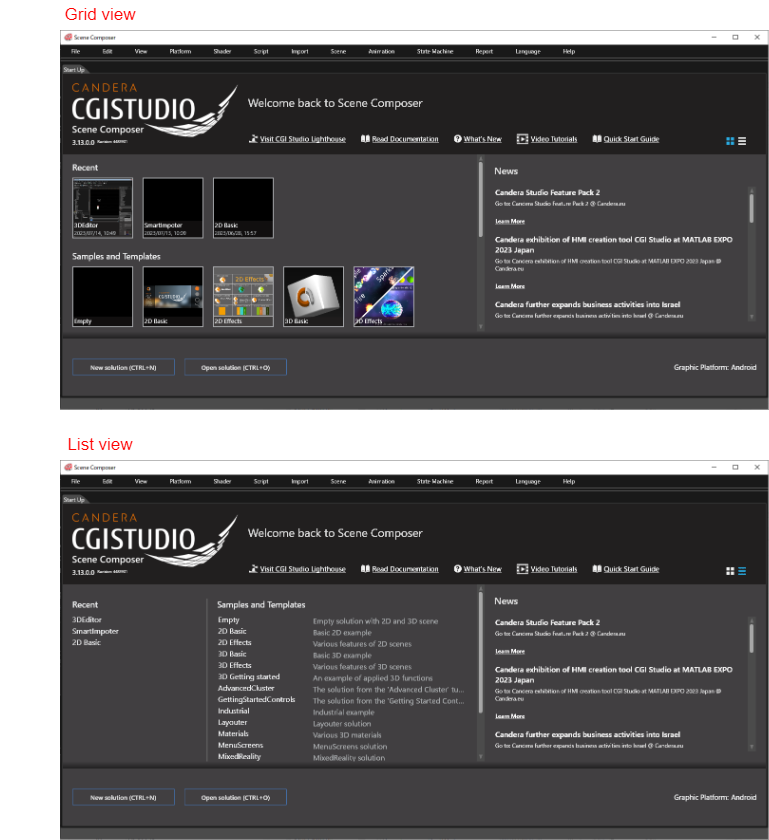Select AdvancedCluster in Samples and Templates list
This screenshot has width=769, height=840.
(246, 688)
